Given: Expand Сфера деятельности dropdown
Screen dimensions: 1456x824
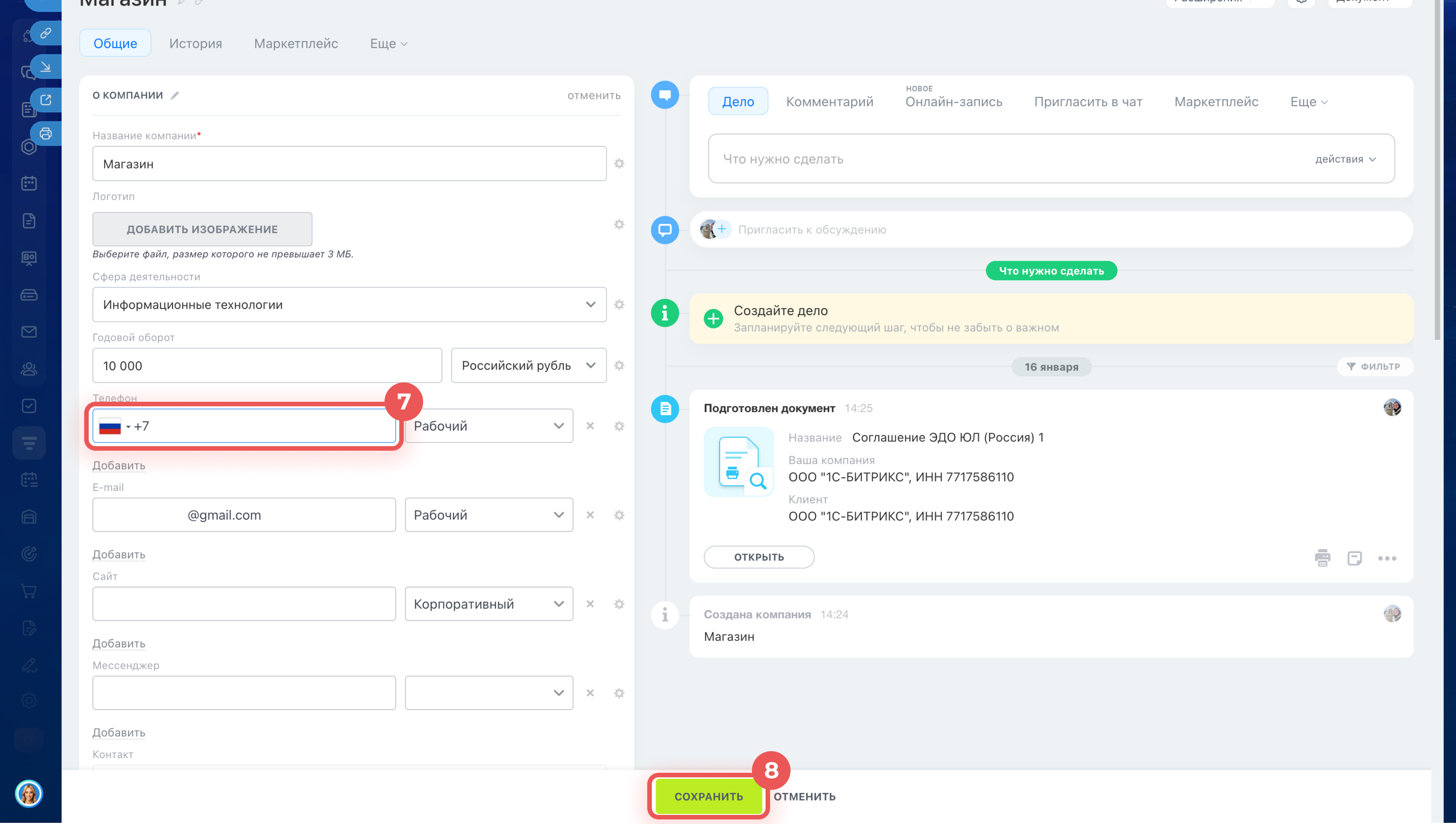Looking at the screenshot, I should tap(349, 305).
